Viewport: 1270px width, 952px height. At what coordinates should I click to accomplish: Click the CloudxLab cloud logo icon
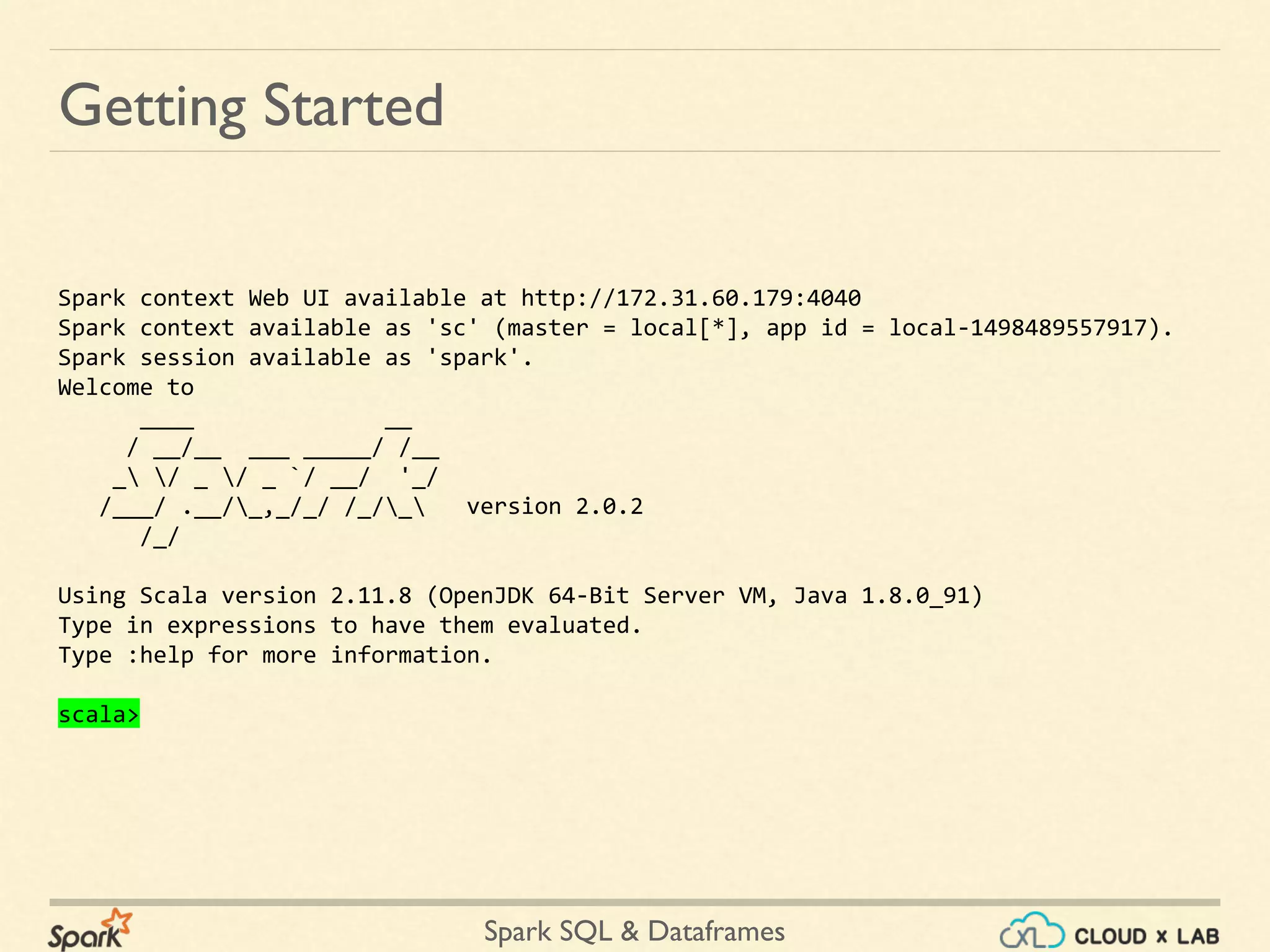pyautogui.click(x=1032, y=932)
